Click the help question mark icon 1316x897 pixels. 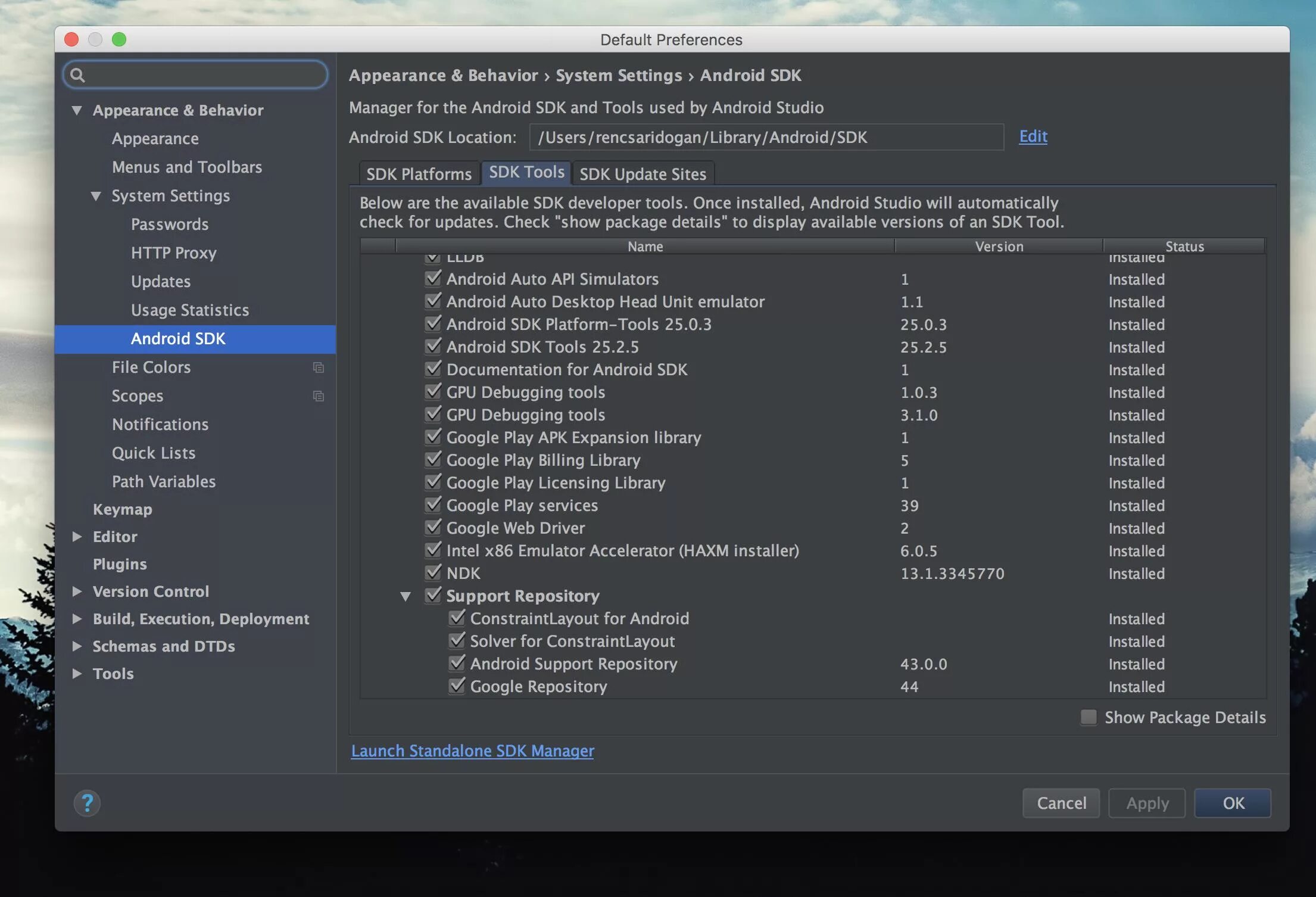point(87,802)
